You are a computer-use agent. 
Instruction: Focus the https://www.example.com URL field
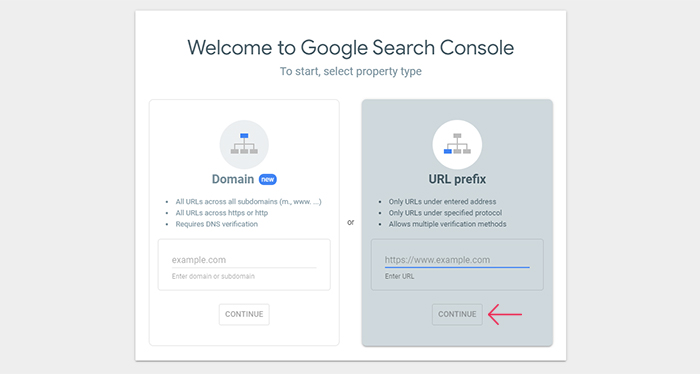(x=457, y=260)
